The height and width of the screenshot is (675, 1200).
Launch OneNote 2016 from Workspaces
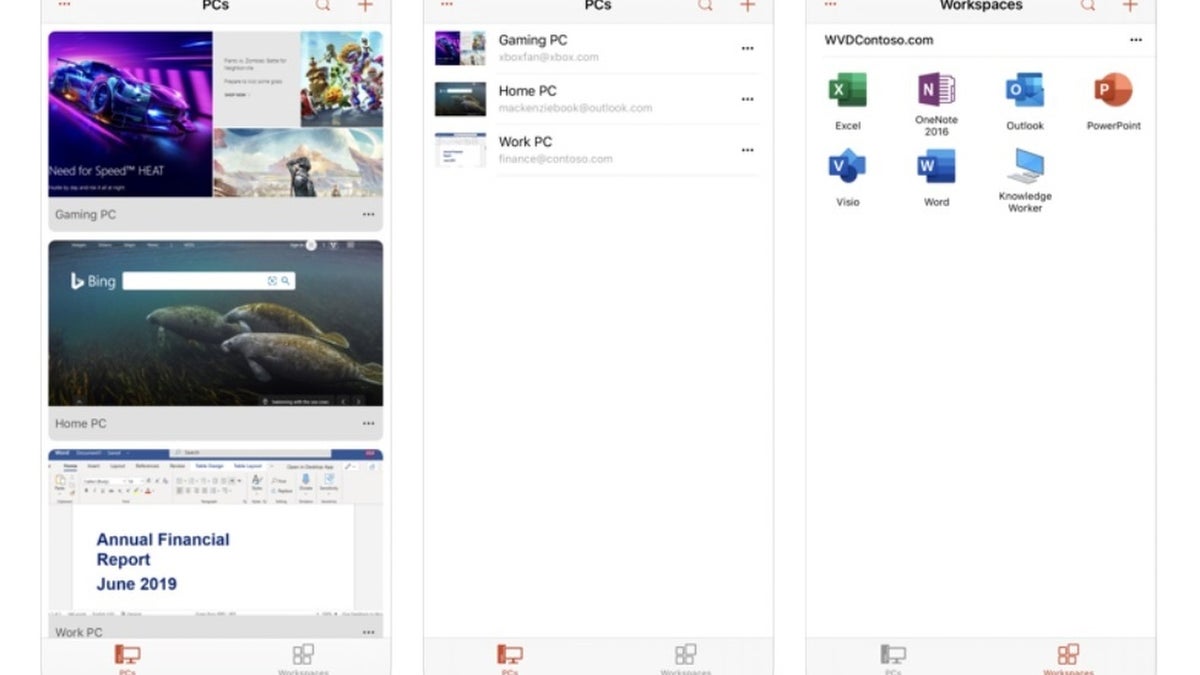[x=936, y=90]
